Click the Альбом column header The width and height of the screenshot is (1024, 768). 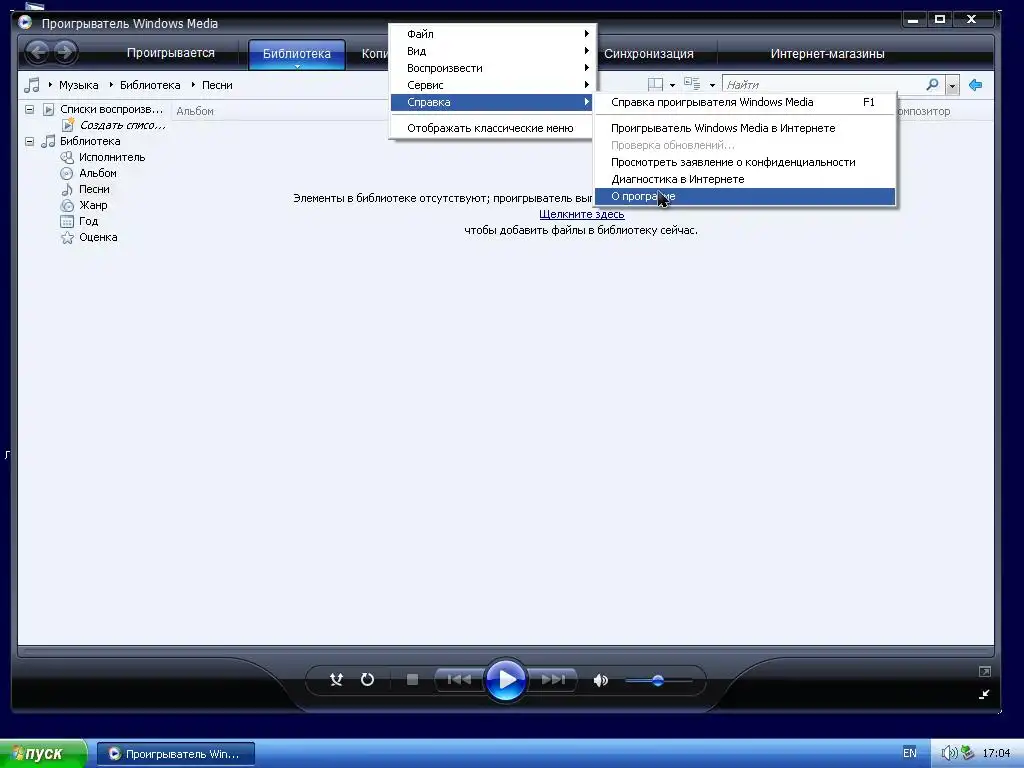pyautogui.click(x=195, y=111)
